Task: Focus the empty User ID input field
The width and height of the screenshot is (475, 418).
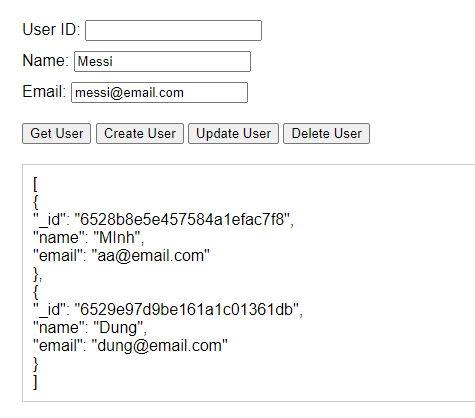Action: 173,30
